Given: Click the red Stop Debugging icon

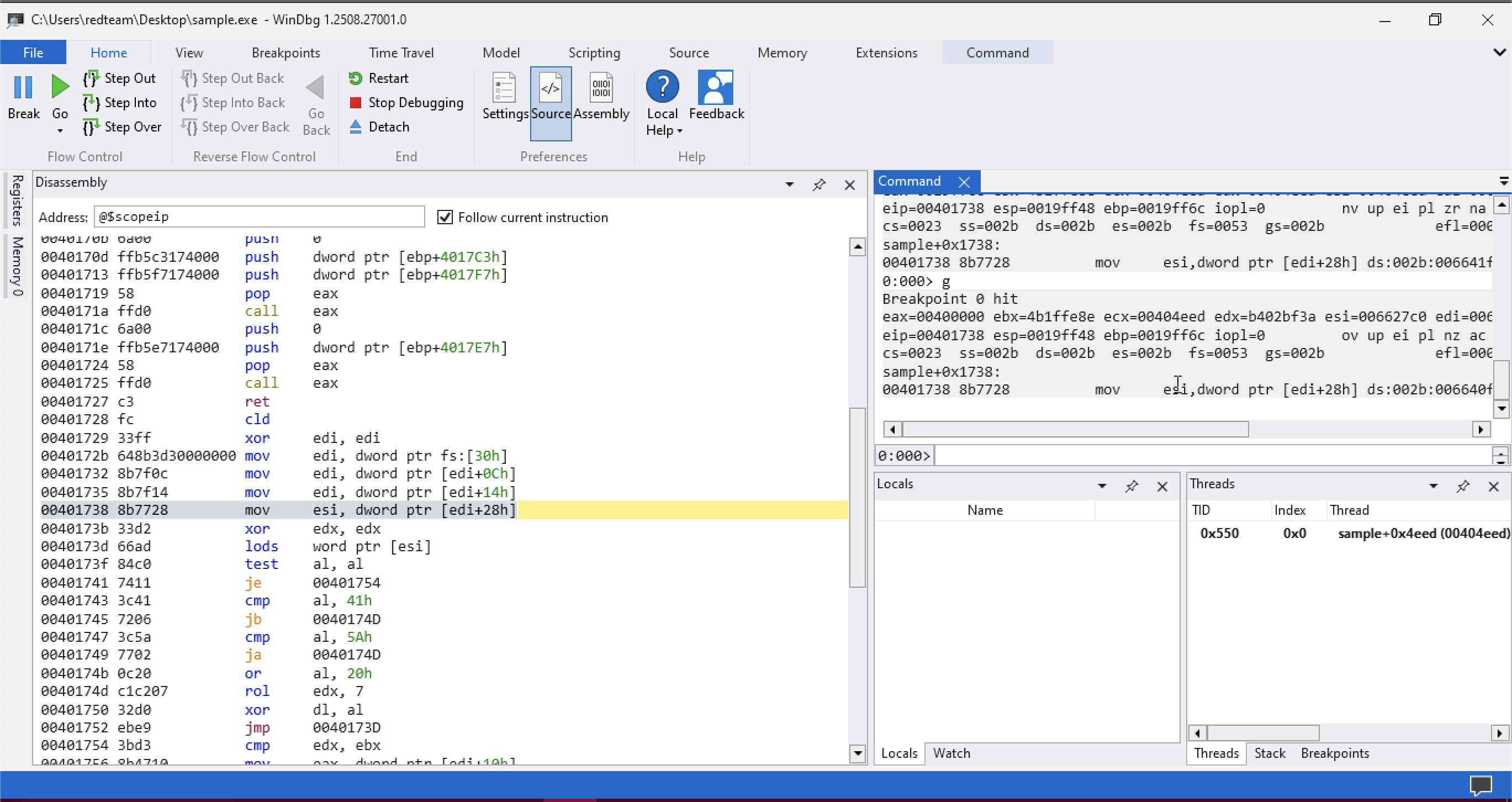Looking at the screenshot, I should click(355, 103).
